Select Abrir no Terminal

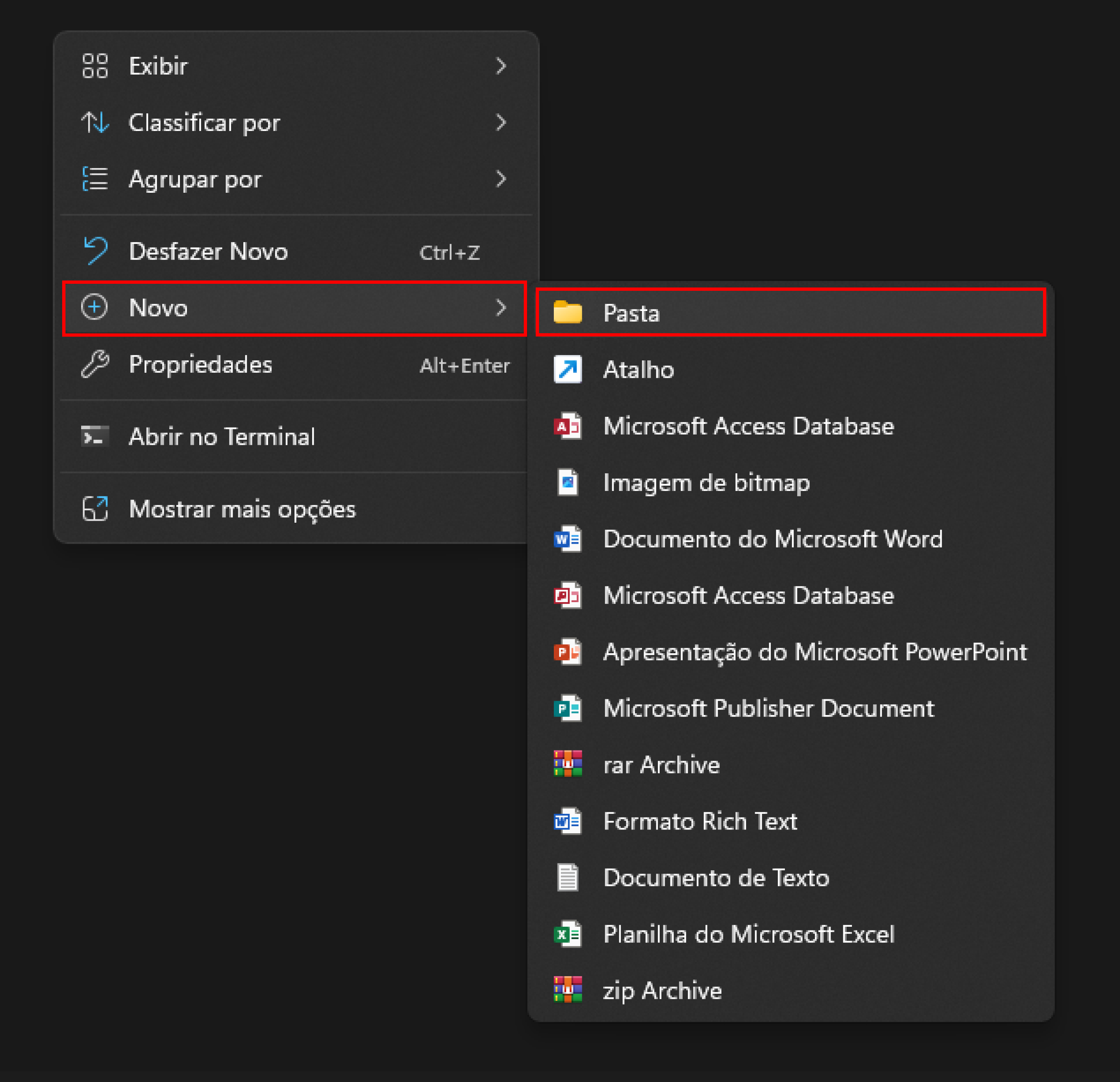click(294, 437)
